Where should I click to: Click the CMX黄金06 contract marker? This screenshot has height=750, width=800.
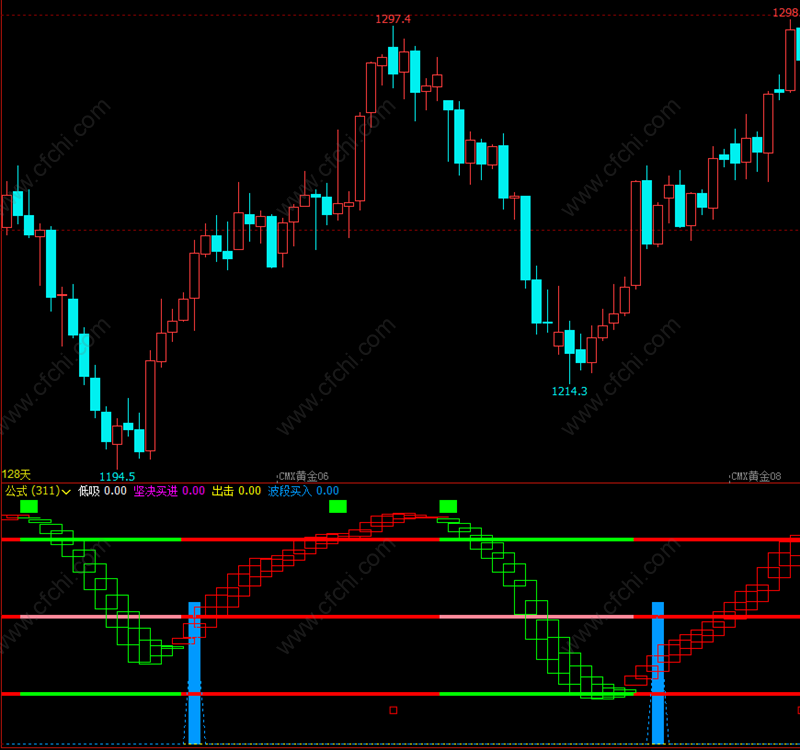pos(303,477)
